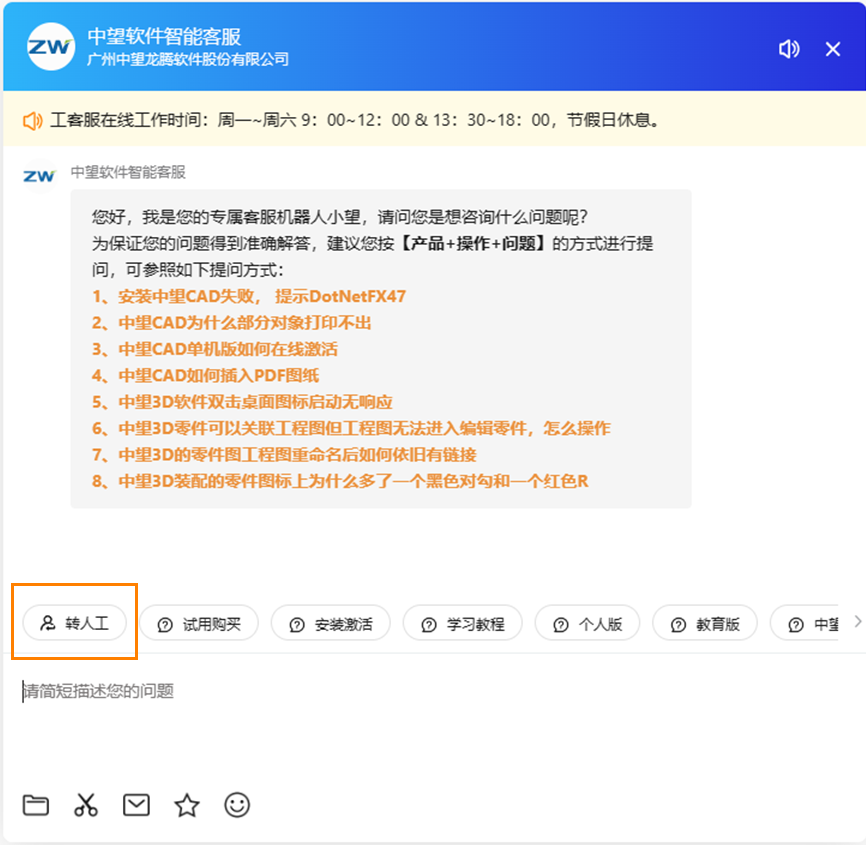Select the partially visible 中望 quick topic
The image size is (866, 845).
(x=805, y=624)
